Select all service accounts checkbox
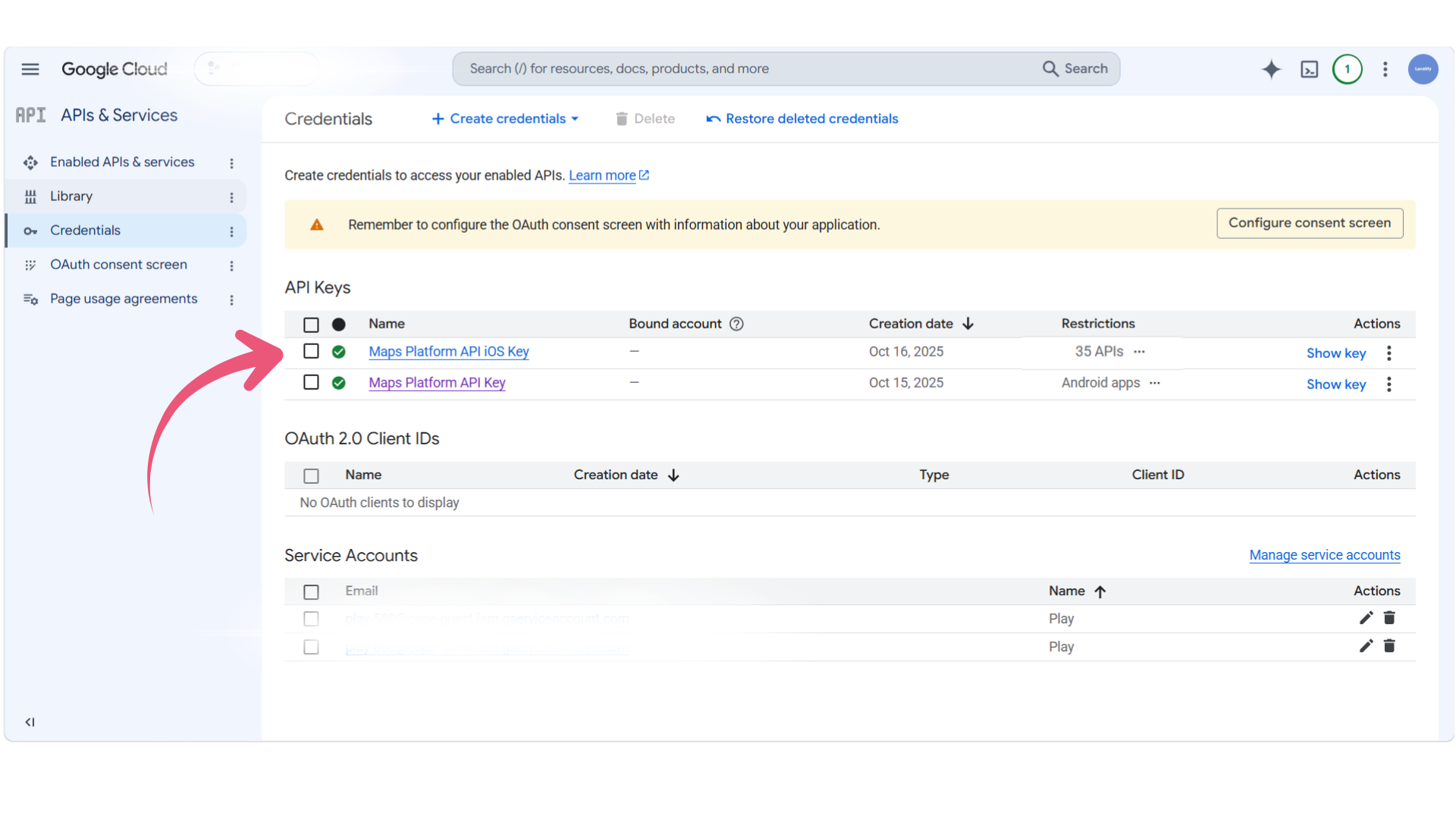 pyautogui.click(x=311, y=591)
